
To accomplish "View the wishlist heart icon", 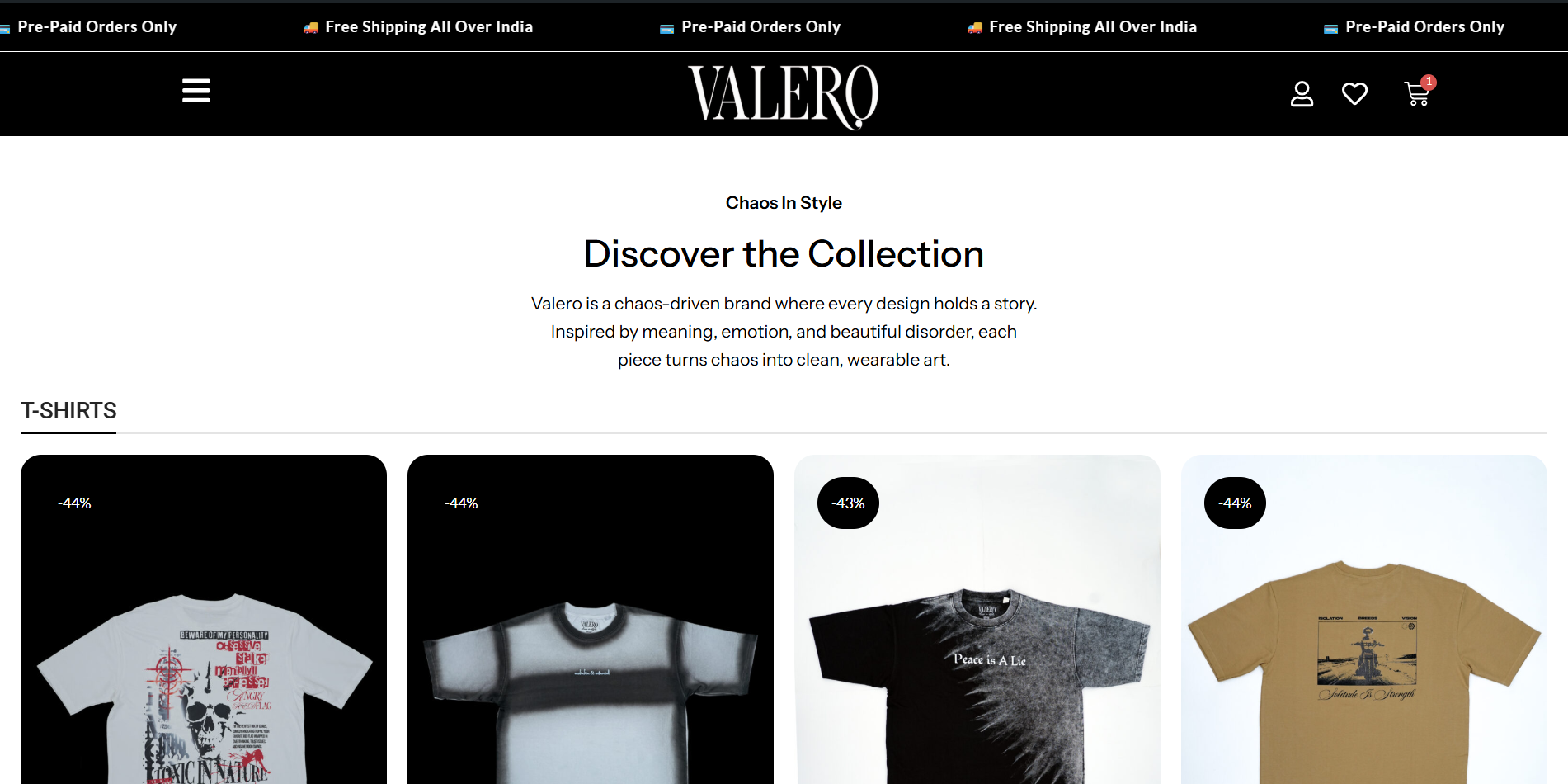I will [x=1354, y=94].
